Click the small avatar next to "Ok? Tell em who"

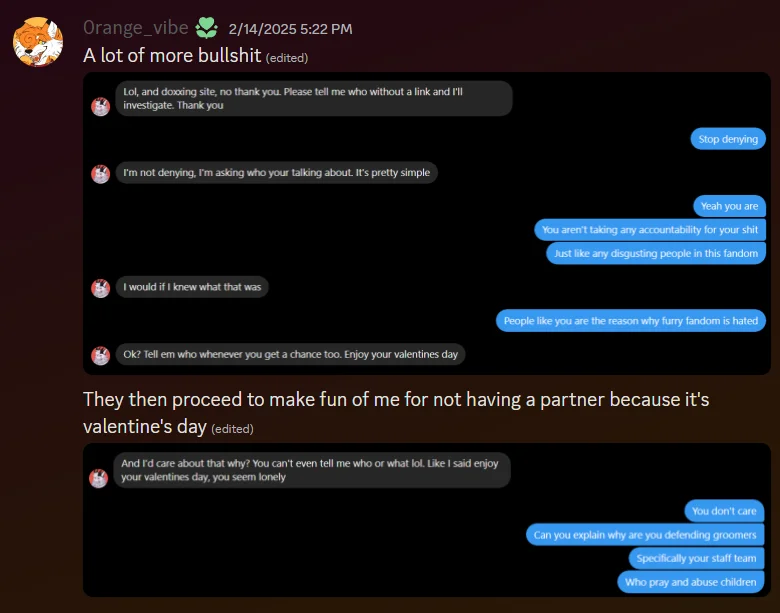click(x=100, y=355)
